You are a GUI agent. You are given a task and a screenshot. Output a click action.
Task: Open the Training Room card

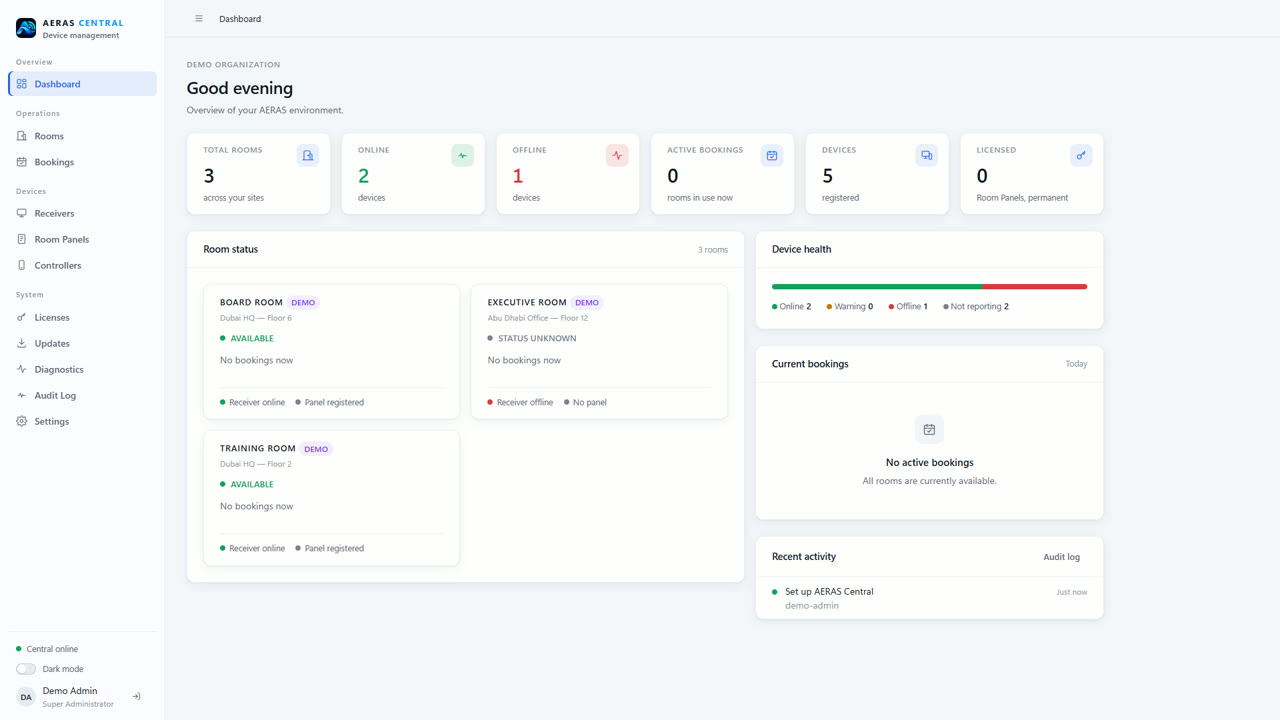331,498
